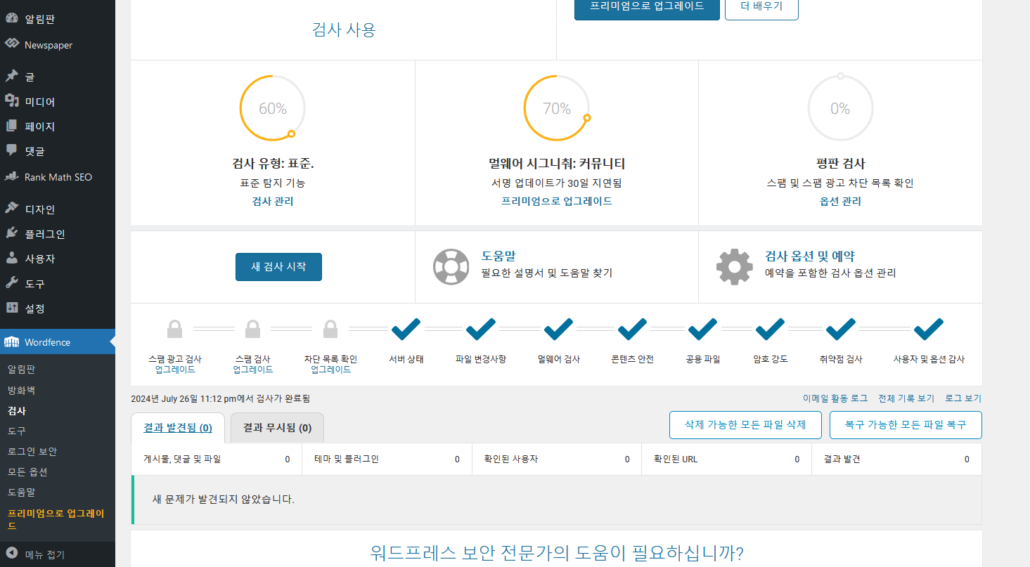Click the checkmark above 파일 변경사항
This screenshot has height=567, width=1030.
481,329
